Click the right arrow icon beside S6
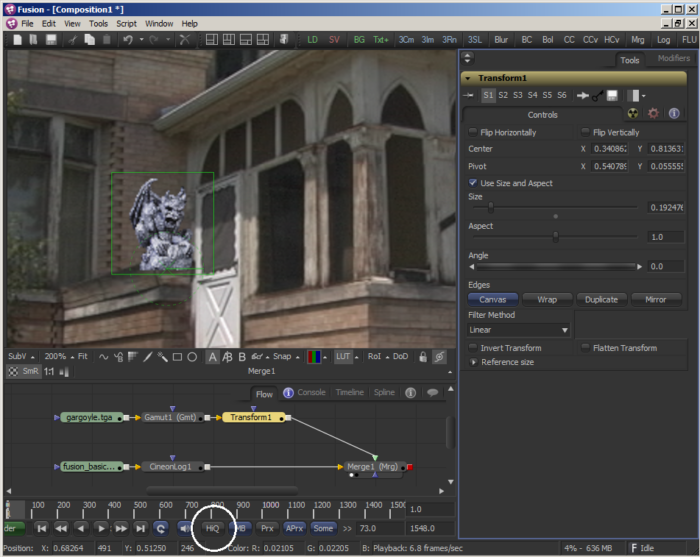This screenshot has height=557, width=700. pyautogui.click(x=583, y=95)
